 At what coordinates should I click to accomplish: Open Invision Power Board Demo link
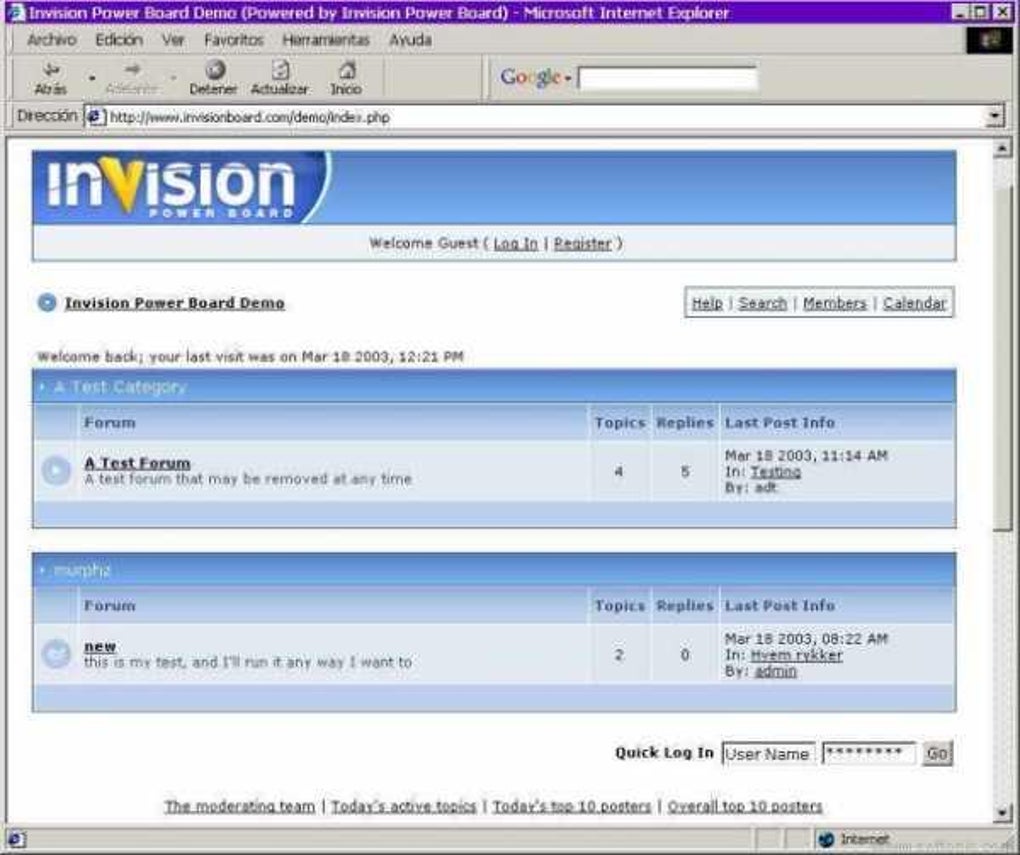click(x=174, y=303)
